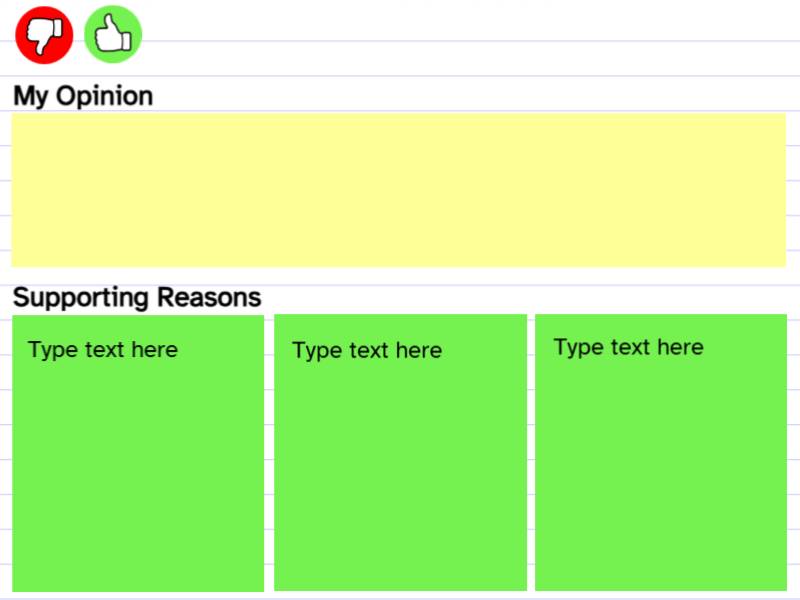Click "Type text here" in the left box
This screenshot has width=800, height=600.
[103, 350]
